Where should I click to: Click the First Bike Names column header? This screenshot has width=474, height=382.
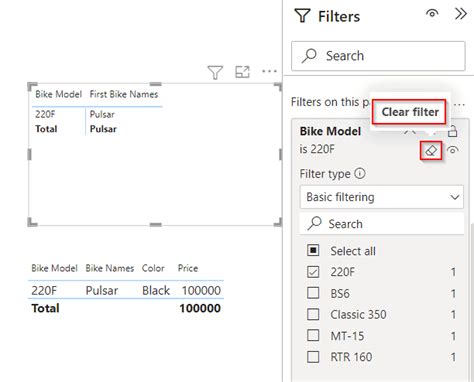tap(124, 94)
